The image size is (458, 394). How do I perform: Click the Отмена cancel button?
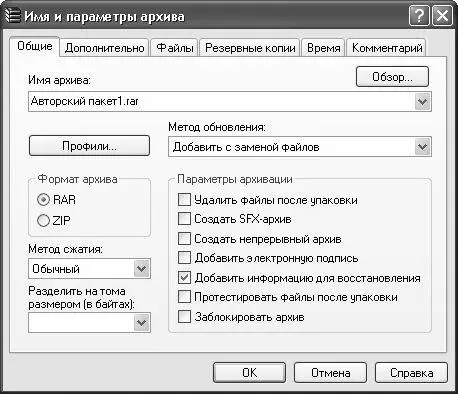[x=330, y=372]
